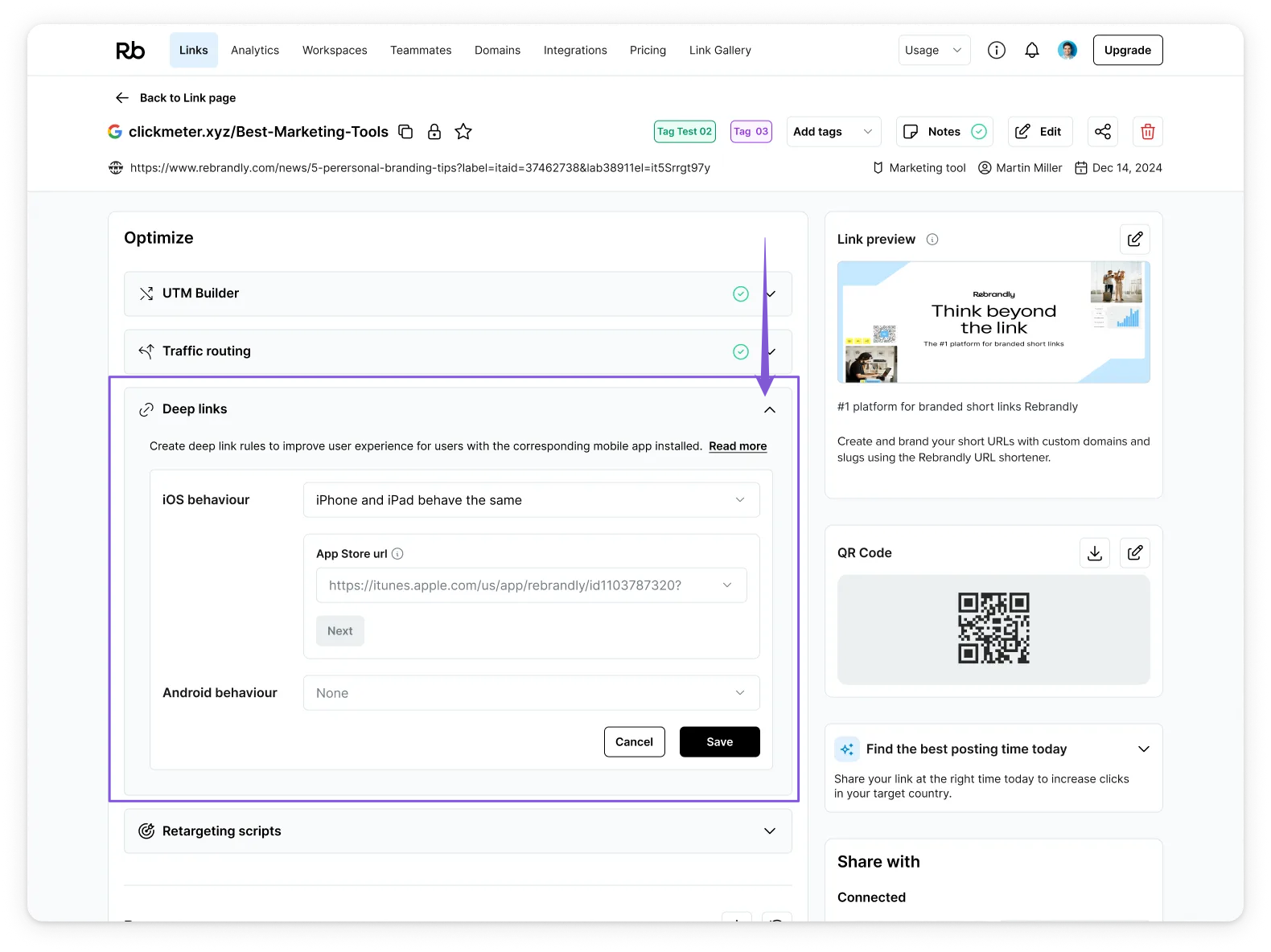Go to the Analytics tab

pos(255,50)
